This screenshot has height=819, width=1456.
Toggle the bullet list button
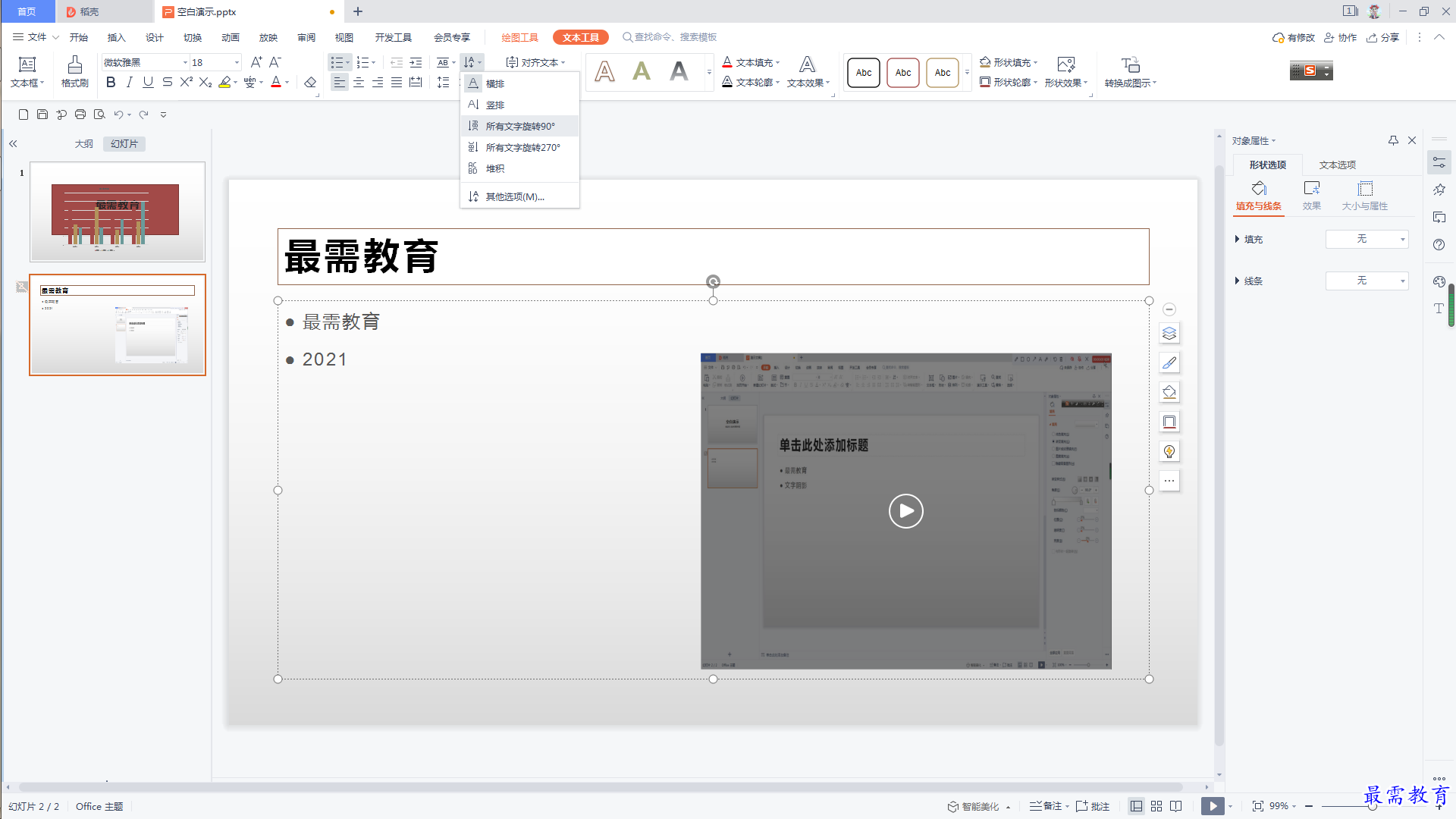[337, 63]
